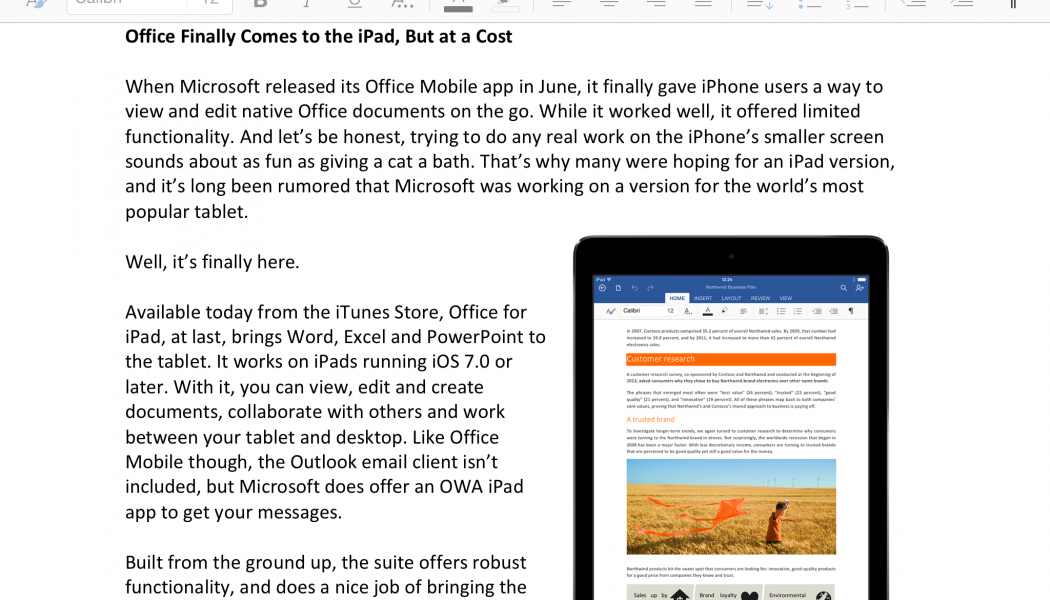The height and width of the screenshot is (600, 1050).
Task: Open the font size 12 box on iPad
Action: pyautogui.click(x=670, y=311)
